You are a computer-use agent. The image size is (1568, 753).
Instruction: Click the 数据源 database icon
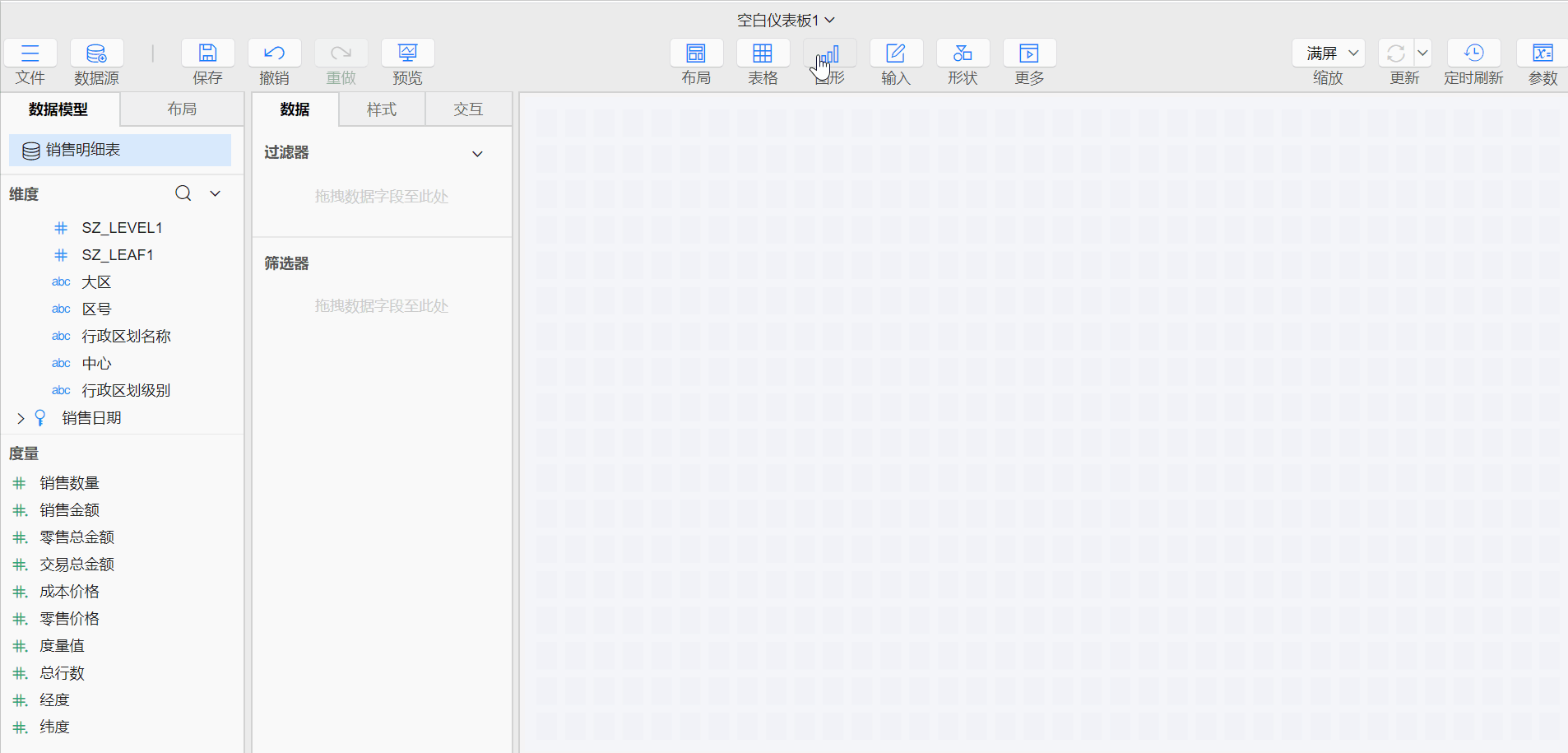(96, 54)
